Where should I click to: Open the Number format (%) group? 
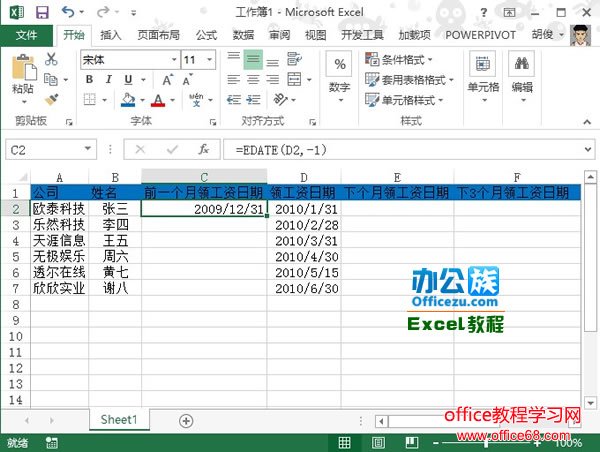(x=339, y=77)
